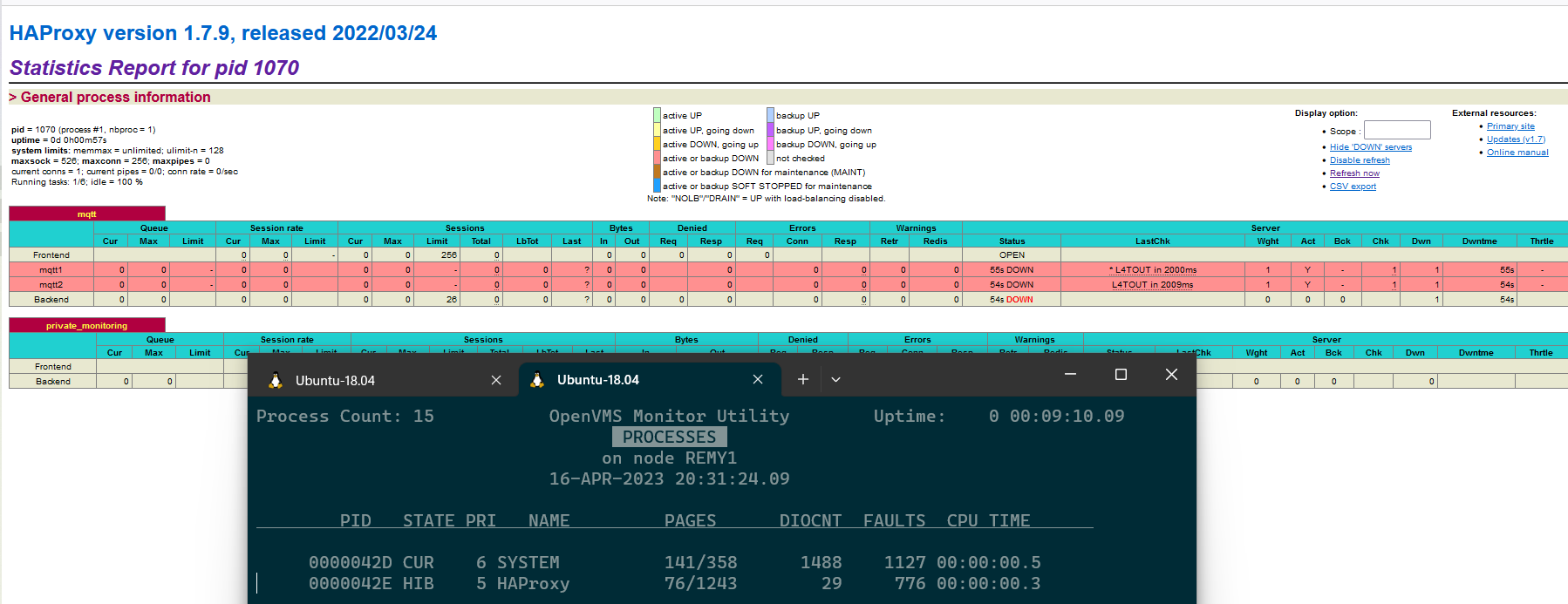Focus the Scope input field
The width and height of the screenshot is (1568, 604).
coord(1397,130)
